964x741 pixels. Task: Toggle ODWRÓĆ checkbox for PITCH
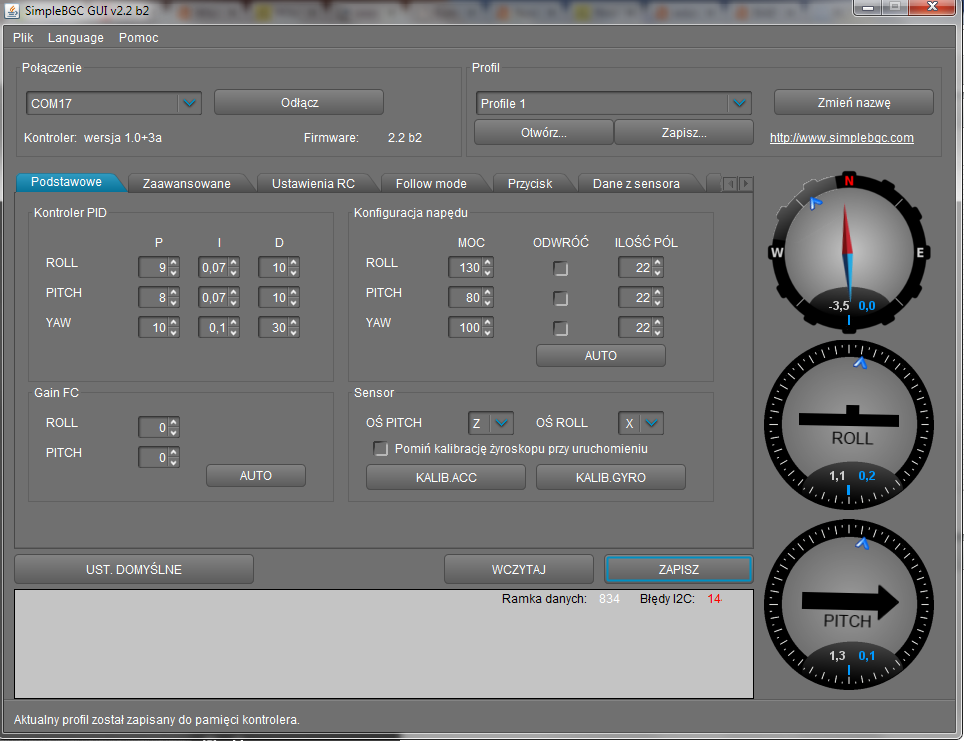561,298
